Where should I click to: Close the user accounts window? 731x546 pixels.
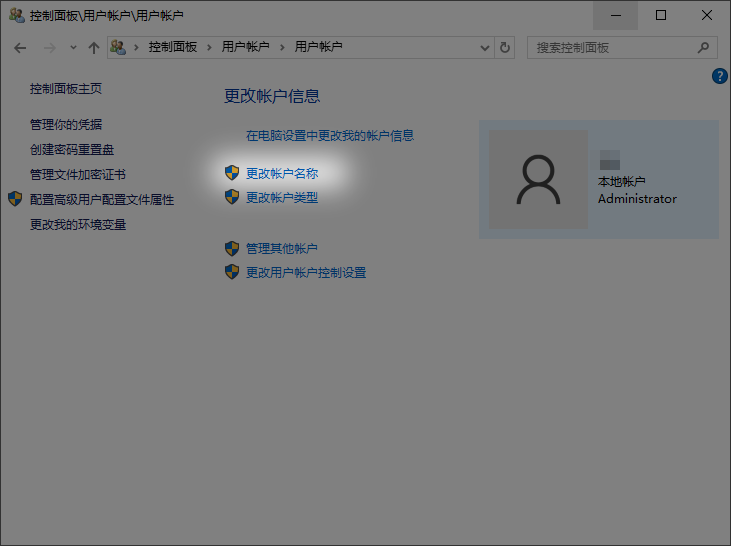[706, 15]
